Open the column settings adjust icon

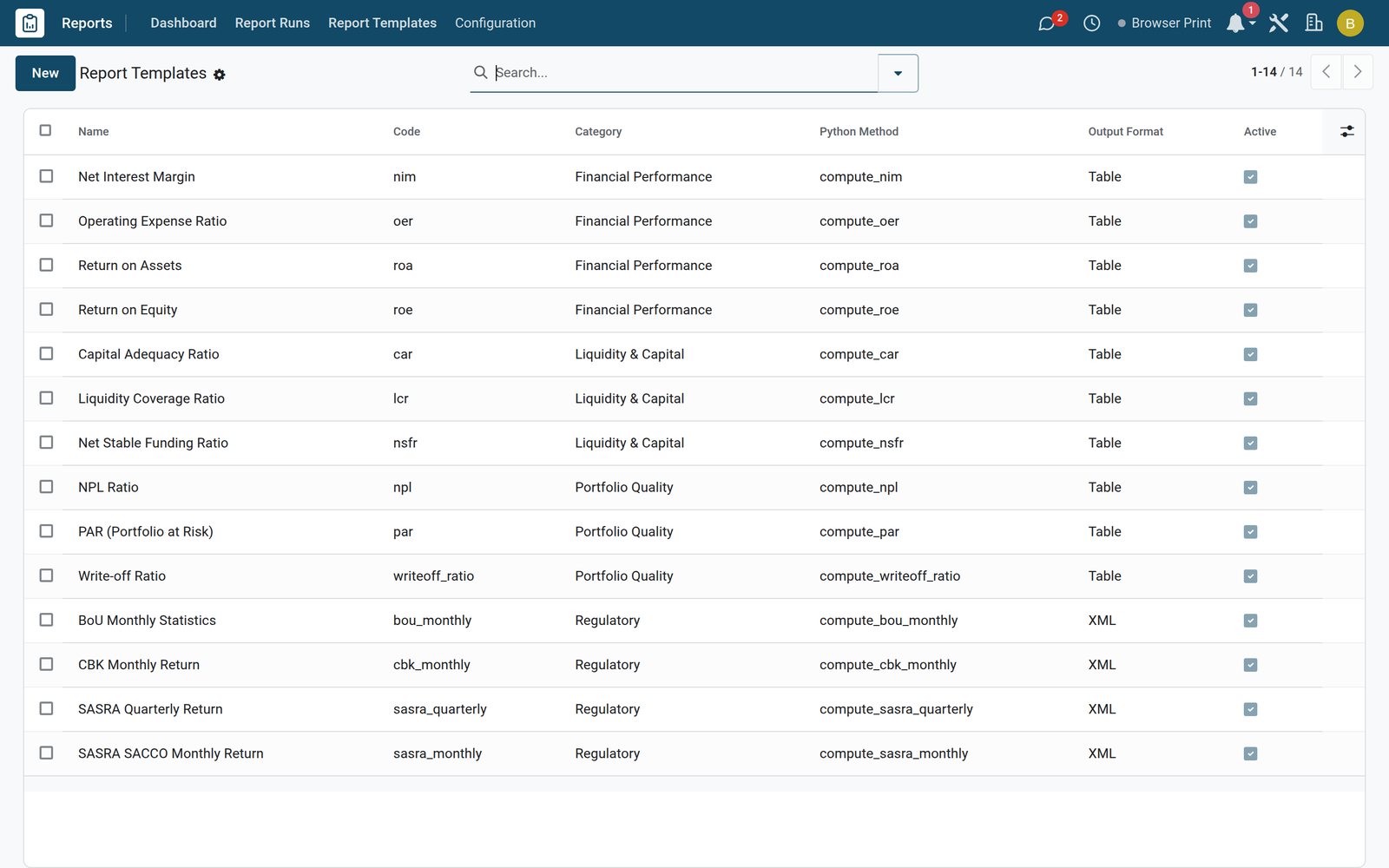1346,131
